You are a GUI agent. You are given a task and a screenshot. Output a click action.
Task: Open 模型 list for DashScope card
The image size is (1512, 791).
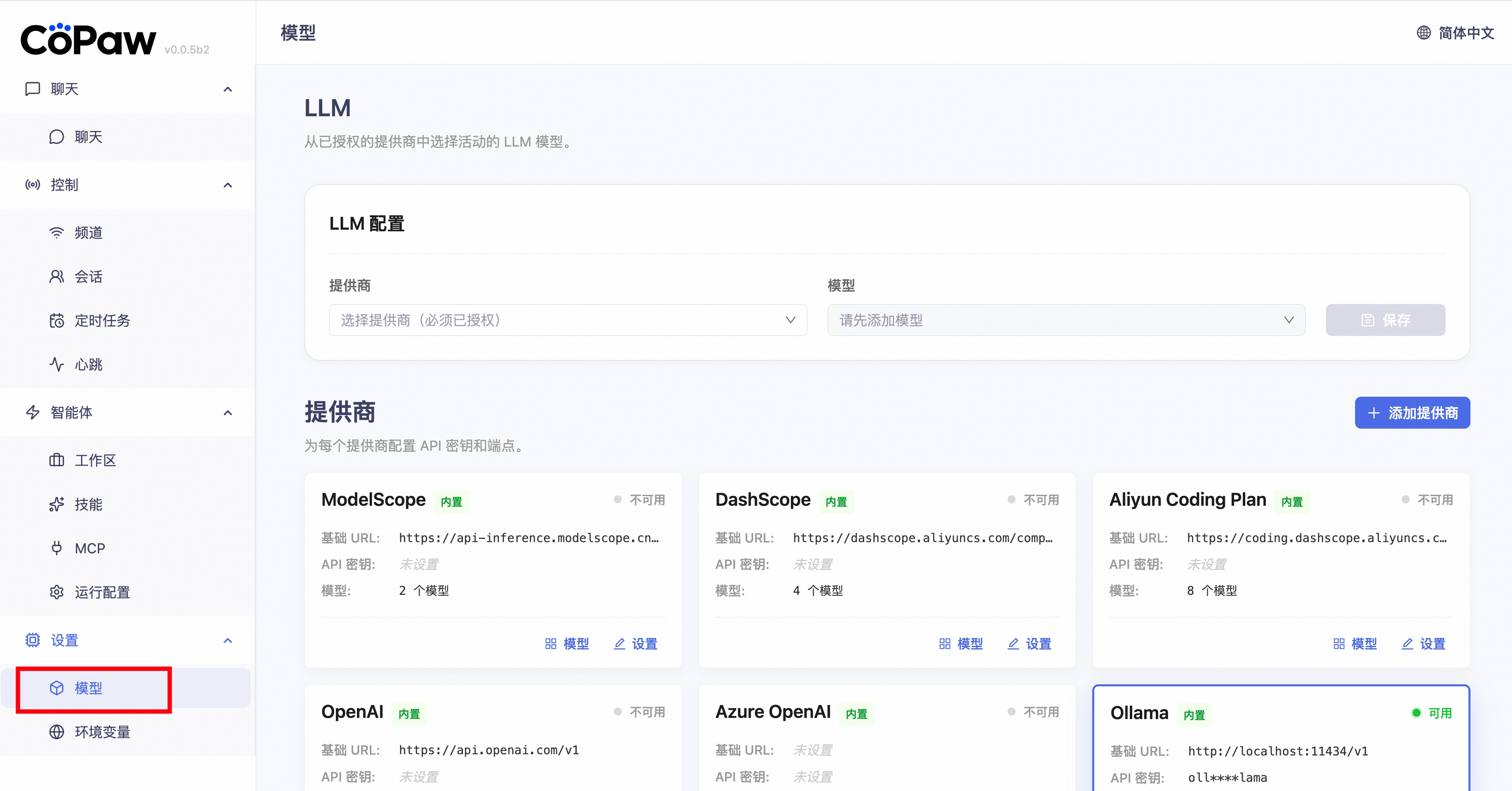tap(961, 644)
